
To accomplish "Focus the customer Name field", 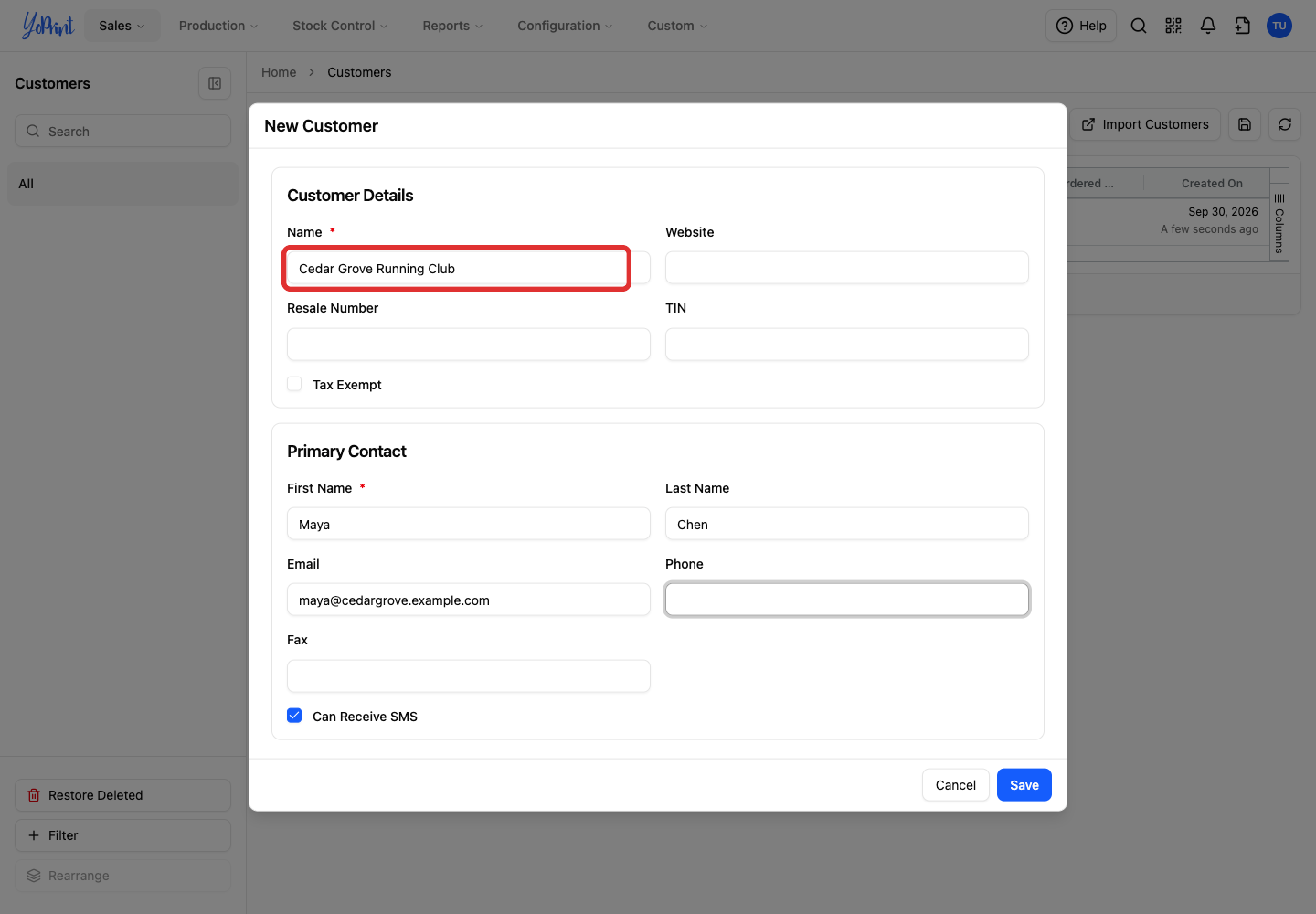I will tap(469, 269).
